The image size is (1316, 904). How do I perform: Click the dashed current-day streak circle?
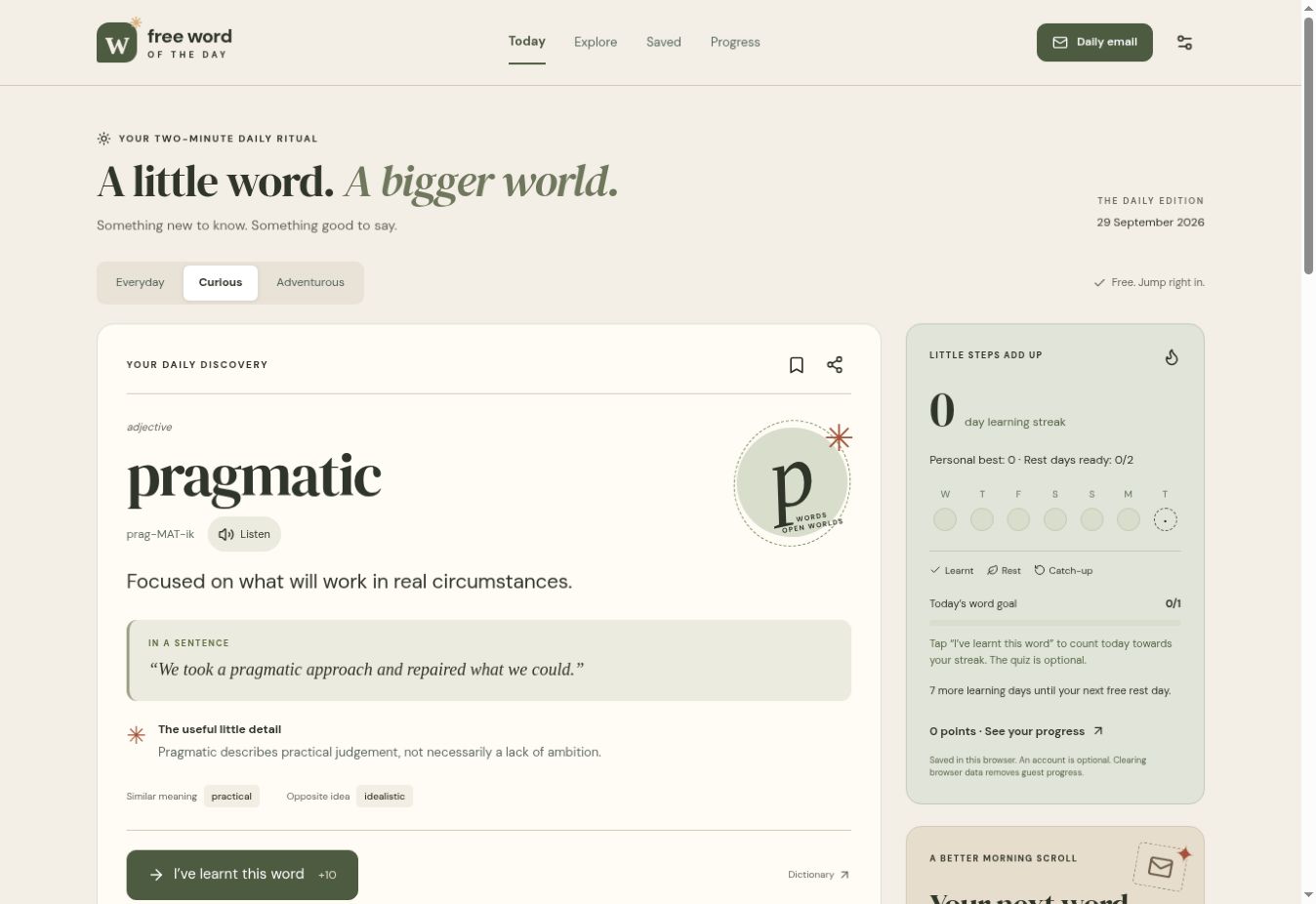(1166, 519)
